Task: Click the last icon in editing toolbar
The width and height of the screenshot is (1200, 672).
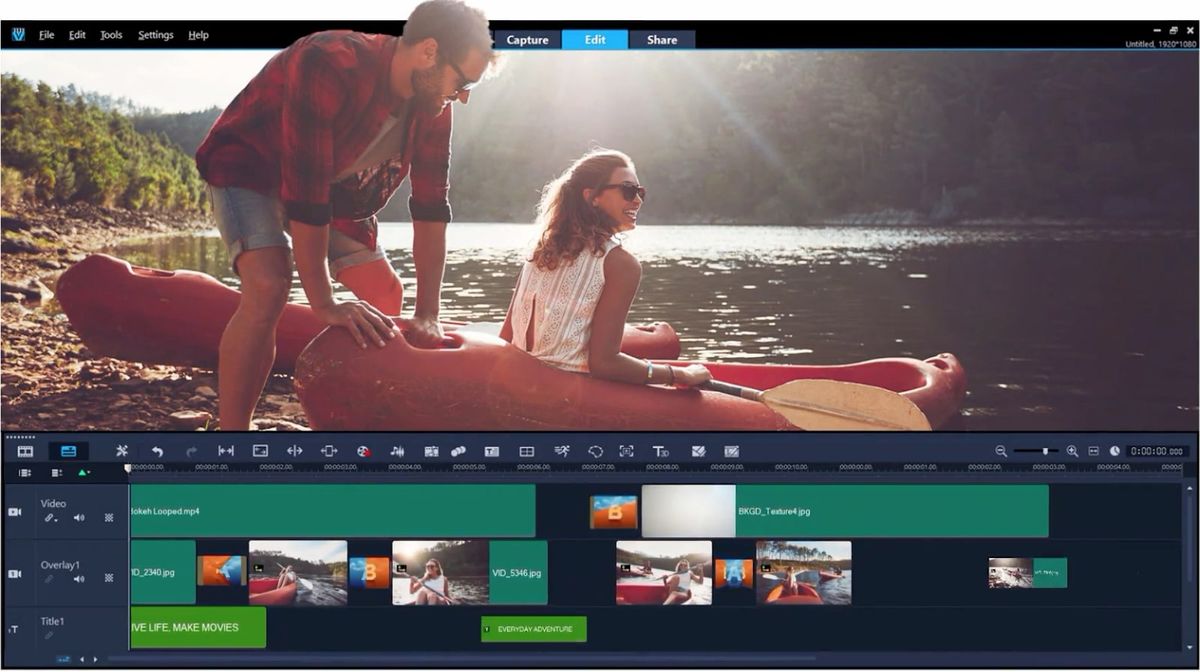Action: pyautogui.click(x=731, y=452)
